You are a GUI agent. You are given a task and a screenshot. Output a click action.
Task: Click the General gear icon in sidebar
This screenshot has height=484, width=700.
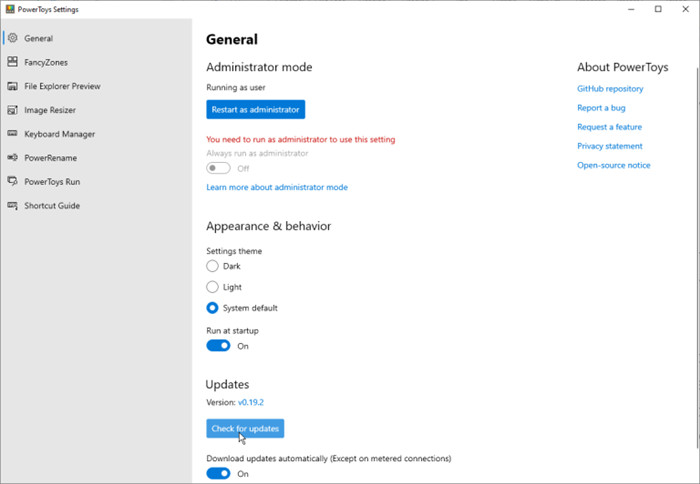pos(12,38)
